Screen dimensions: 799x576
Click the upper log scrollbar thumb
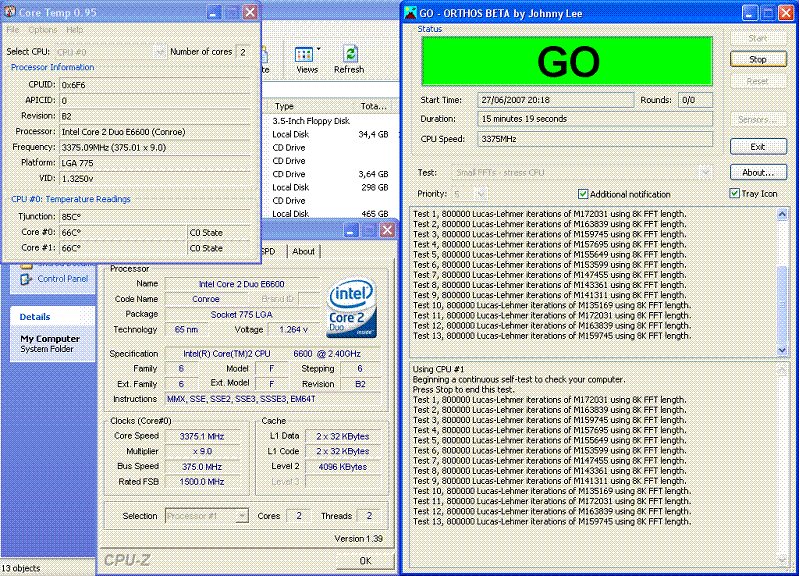coord(782,304)
